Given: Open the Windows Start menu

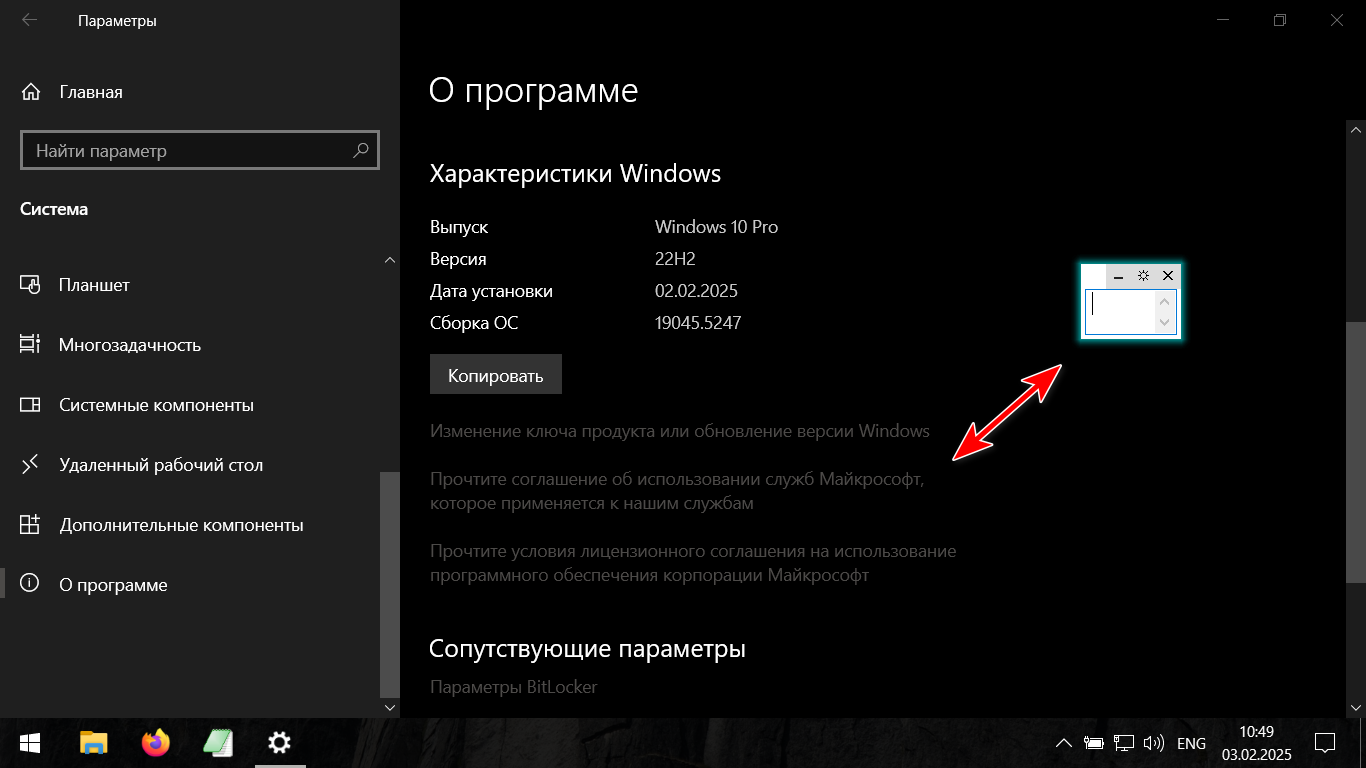Looking at the screenshot, I should coord(30,743).
